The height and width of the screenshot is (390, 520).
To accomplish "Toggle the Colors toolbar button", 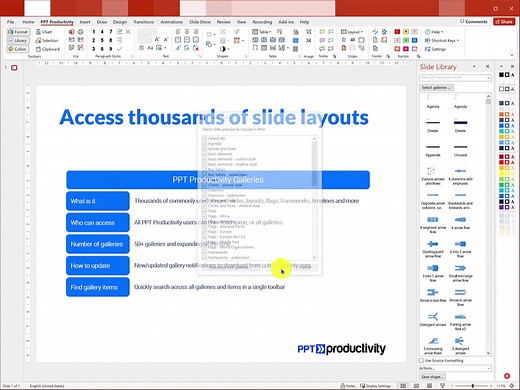I will [x=18, y=49].
